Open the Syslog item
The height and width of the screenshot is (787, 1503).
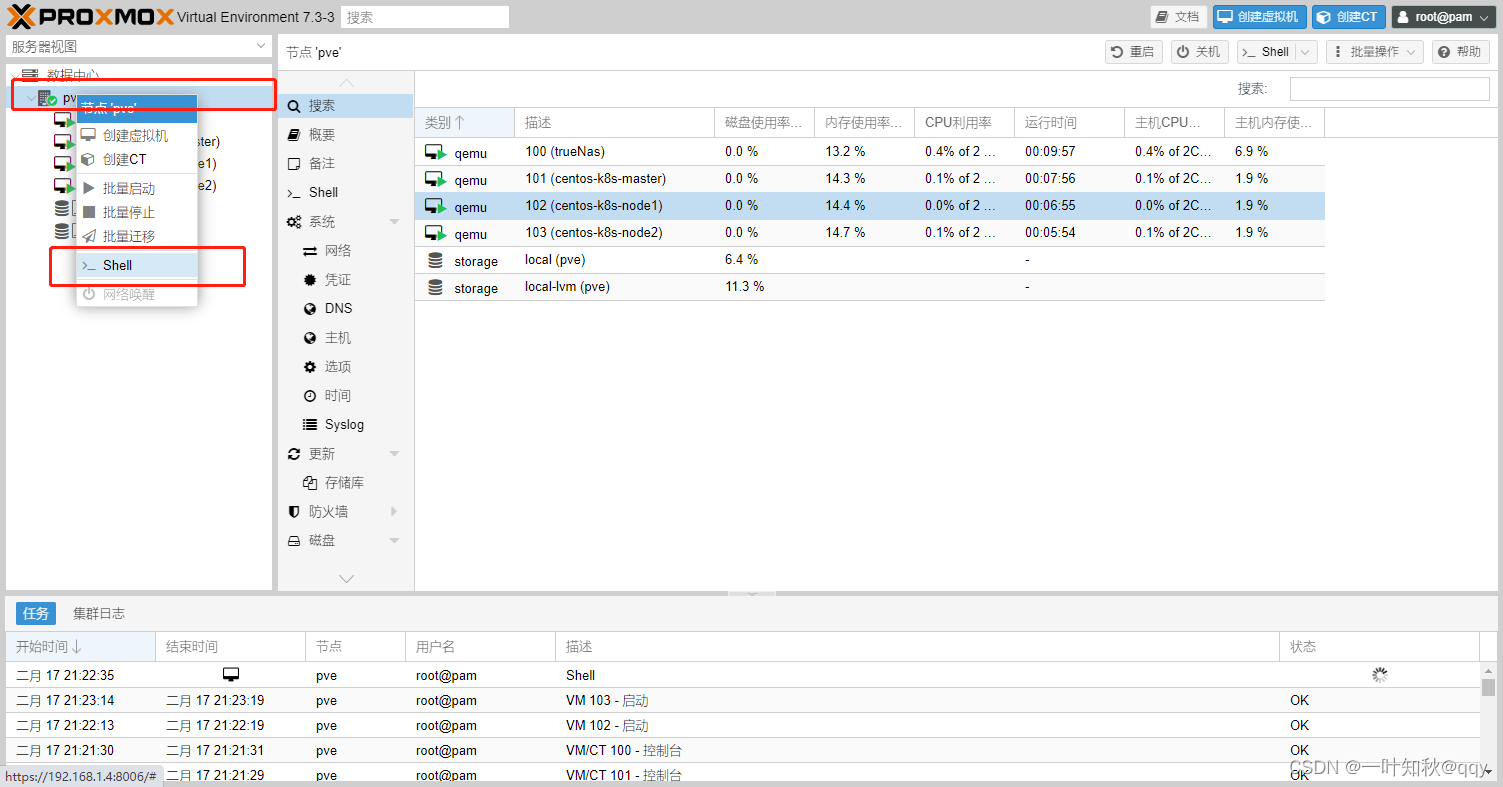[x=345, y=424]
